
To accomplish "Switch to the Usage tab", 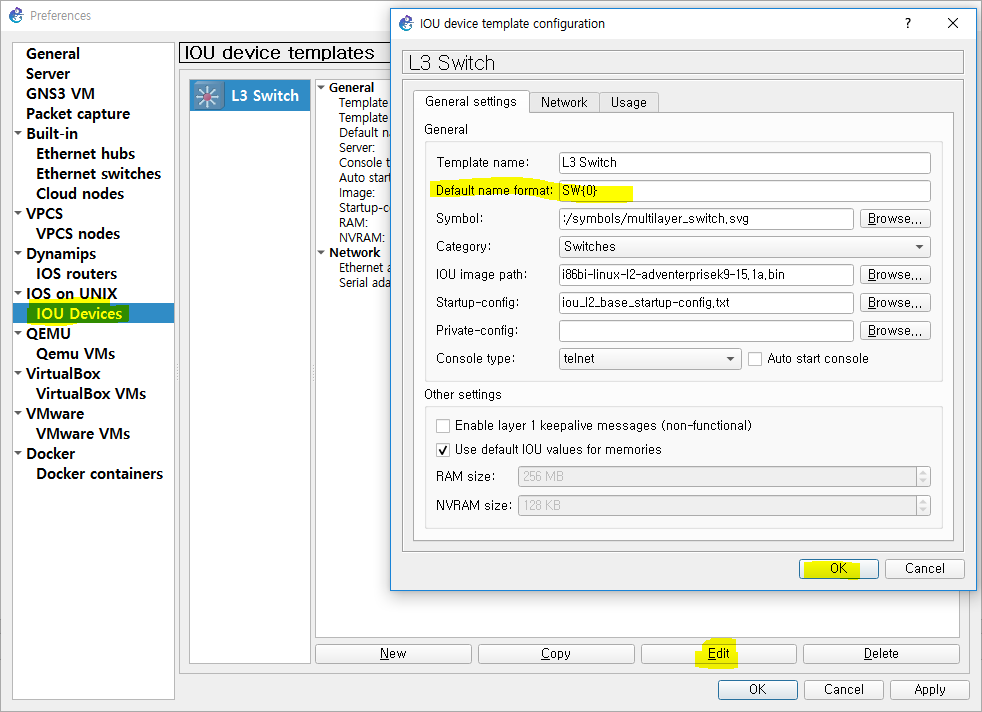I will click(x=628, y=102).
